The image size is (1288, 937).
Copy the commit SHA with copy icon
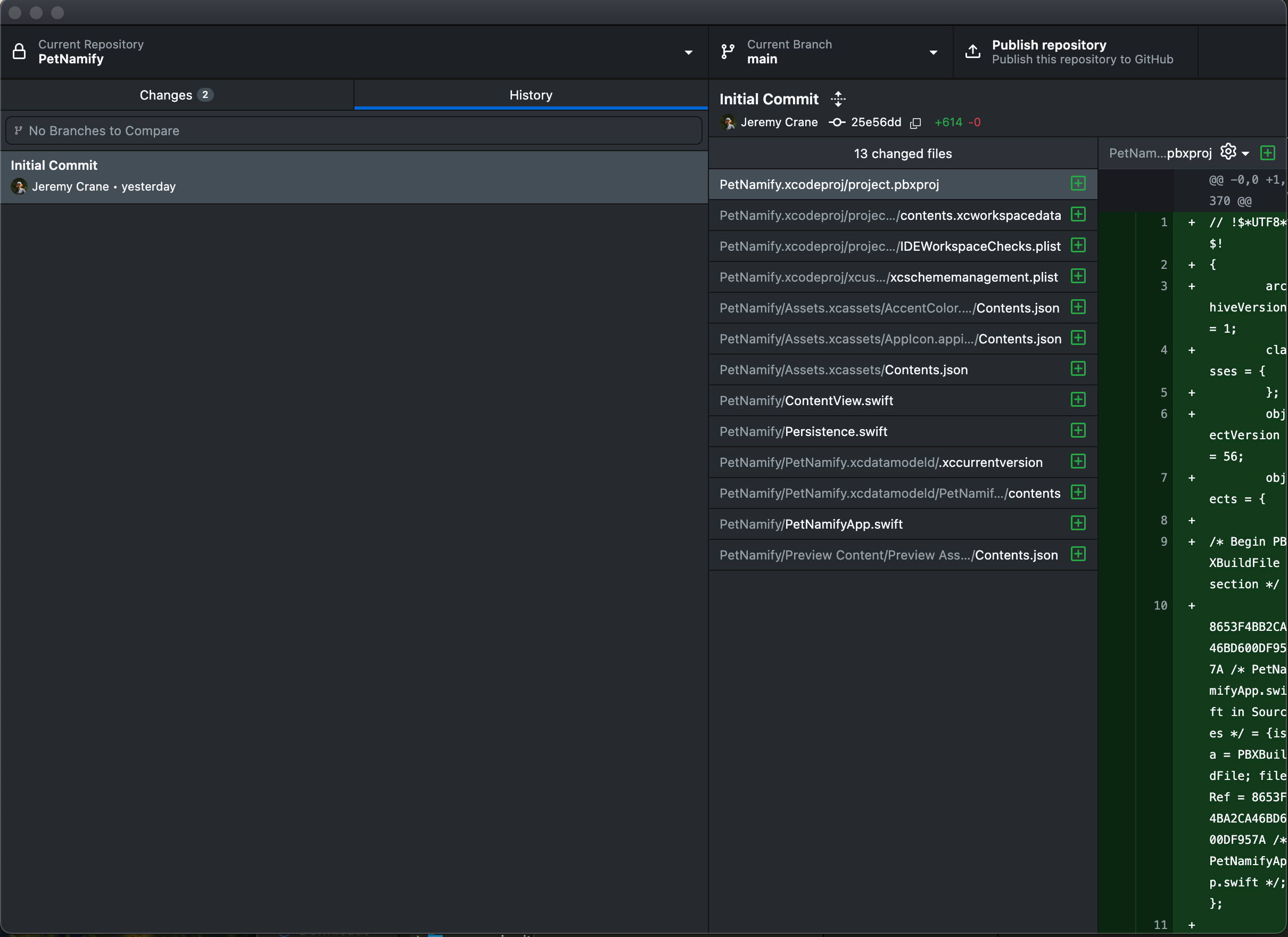[915, 123]
